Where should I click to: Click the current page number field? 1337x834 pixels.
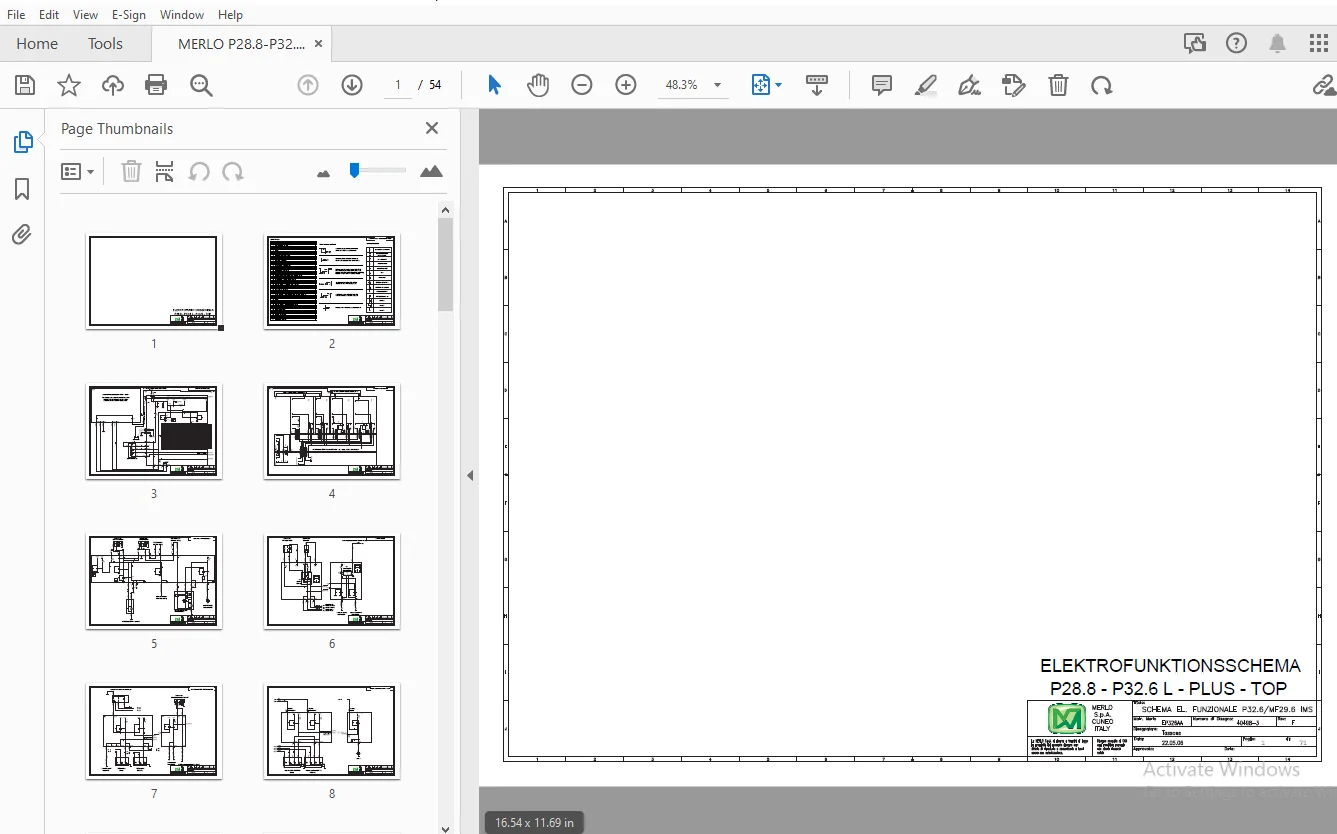[x=398, y=85]
